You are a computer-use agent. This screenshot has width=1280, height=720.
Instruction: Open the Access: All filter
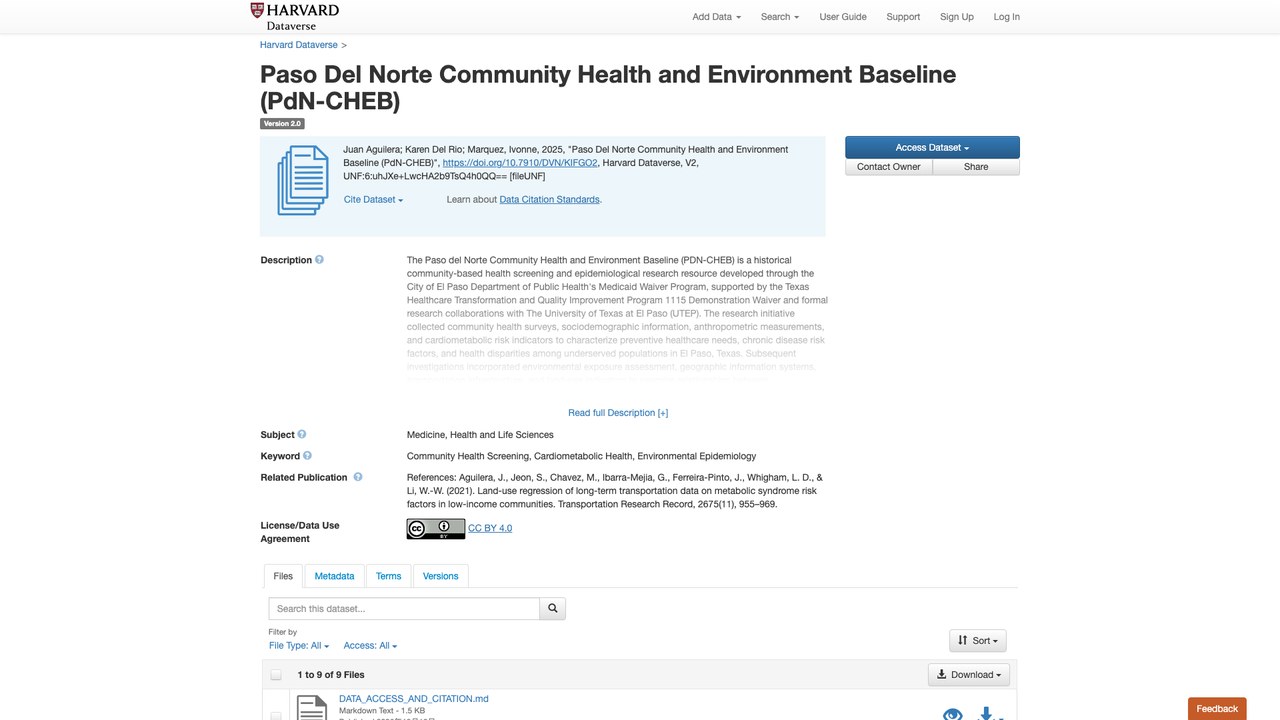[x=370, y=646]
